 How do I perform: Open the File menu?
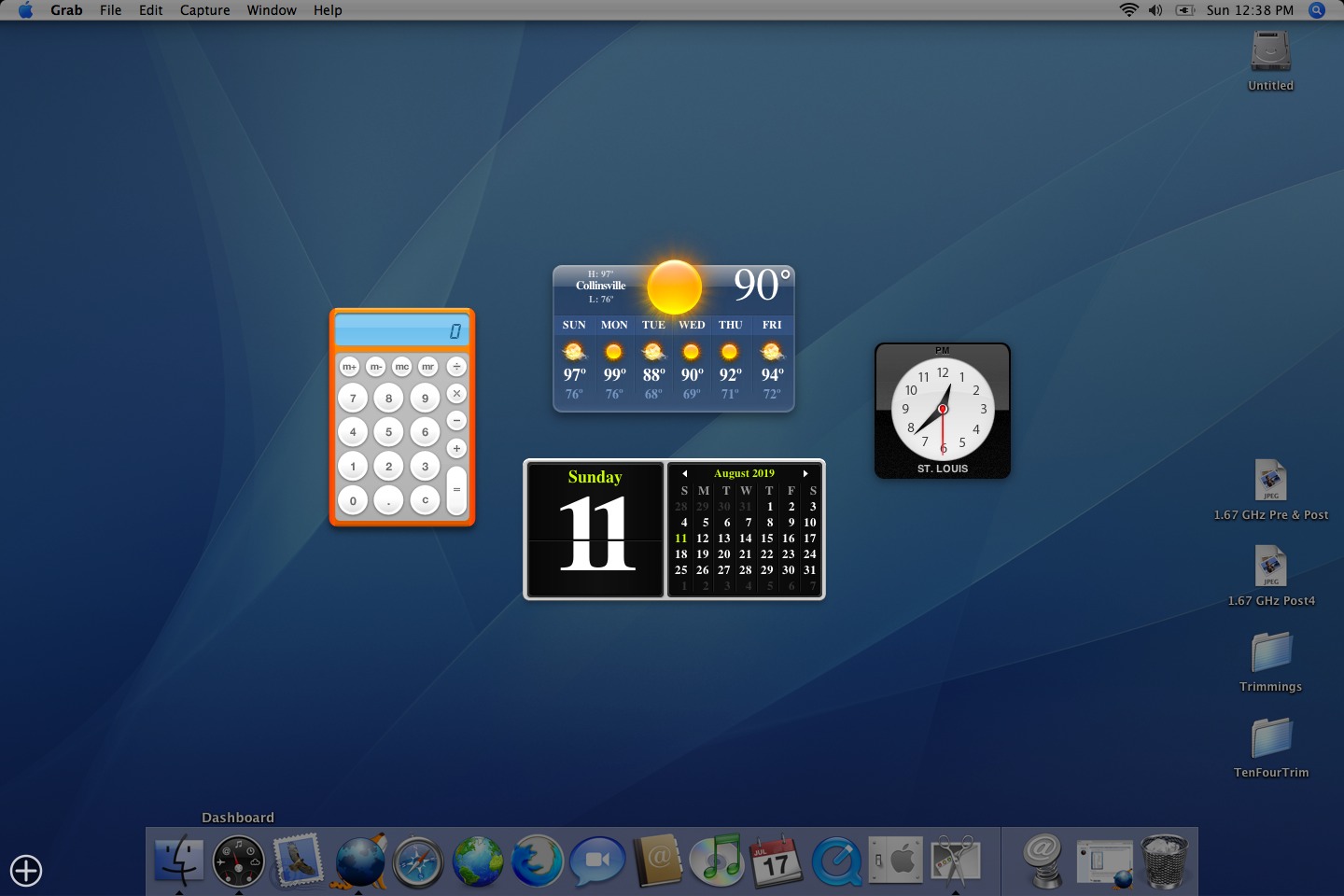click(x=110, y=10)
